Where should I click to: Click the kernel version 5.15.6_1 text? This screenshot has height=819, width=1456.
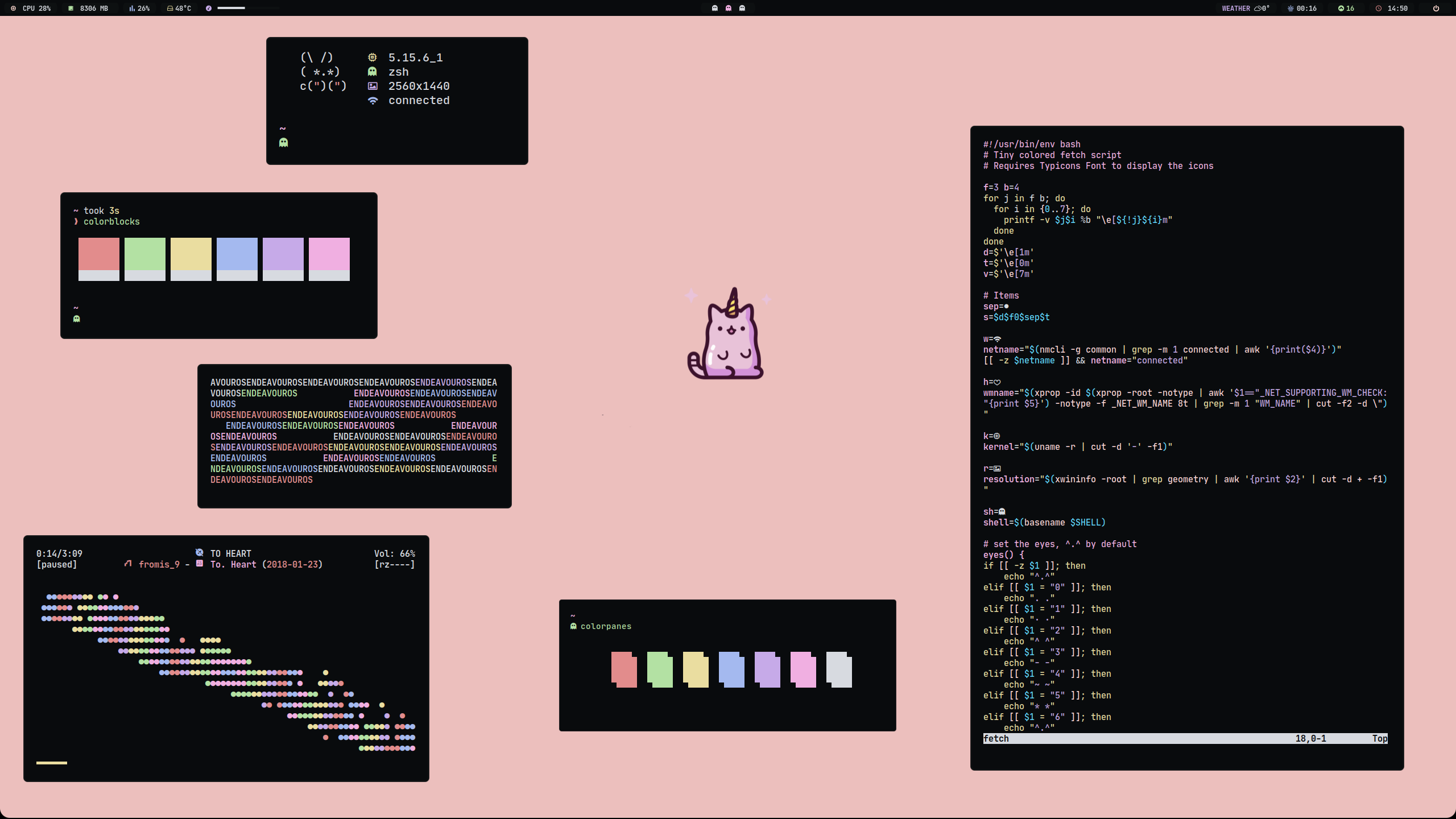point(416,57)
